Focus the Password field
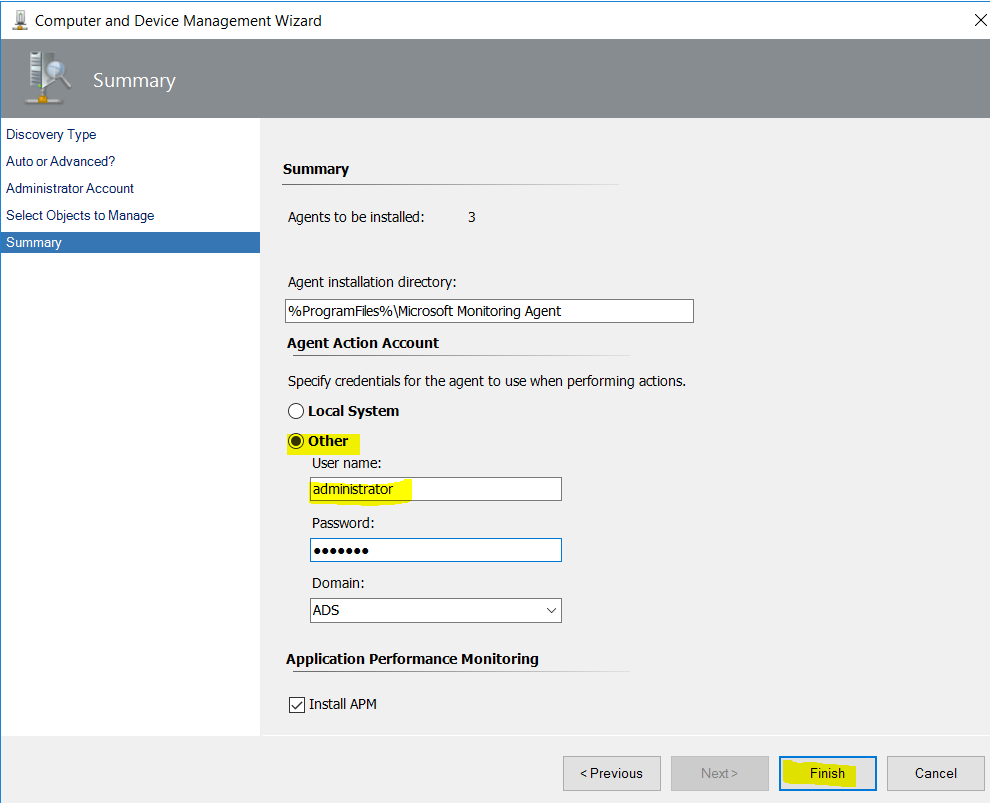990x803 pixels. click(x=436, y=550)
